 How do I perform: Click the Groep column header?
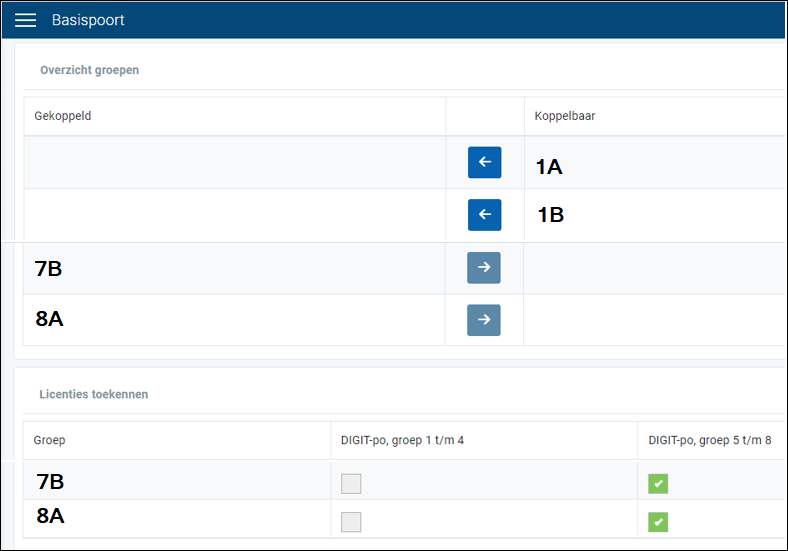point(50,440)
